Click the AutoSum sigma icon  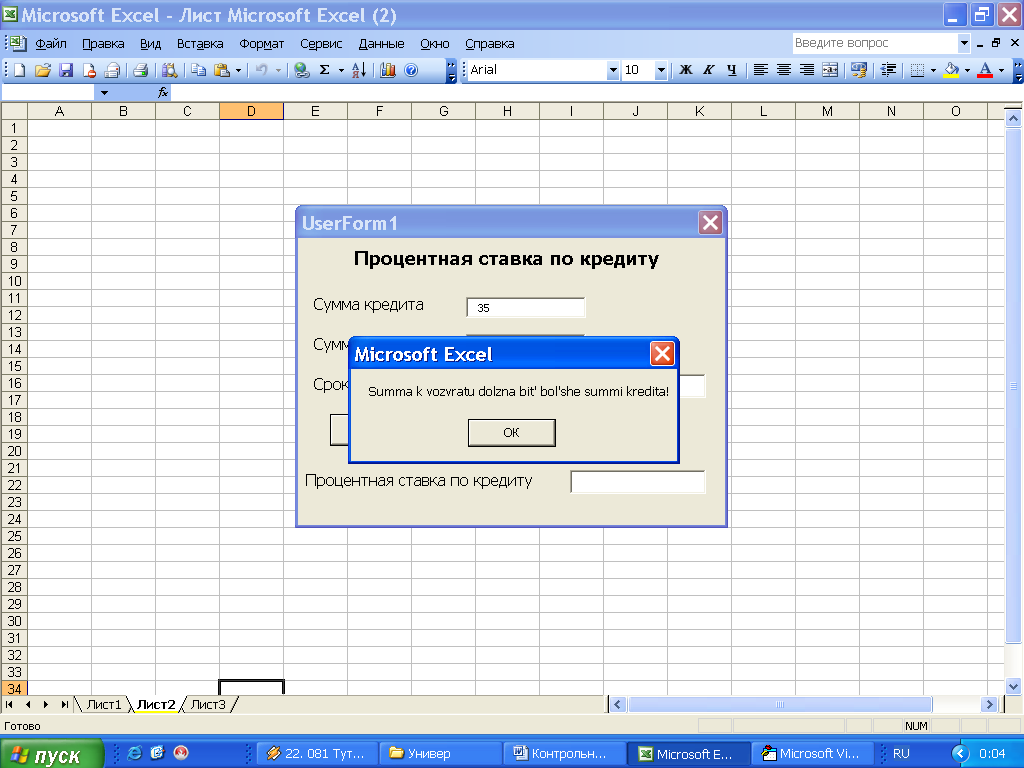click(x=325, y=70)
